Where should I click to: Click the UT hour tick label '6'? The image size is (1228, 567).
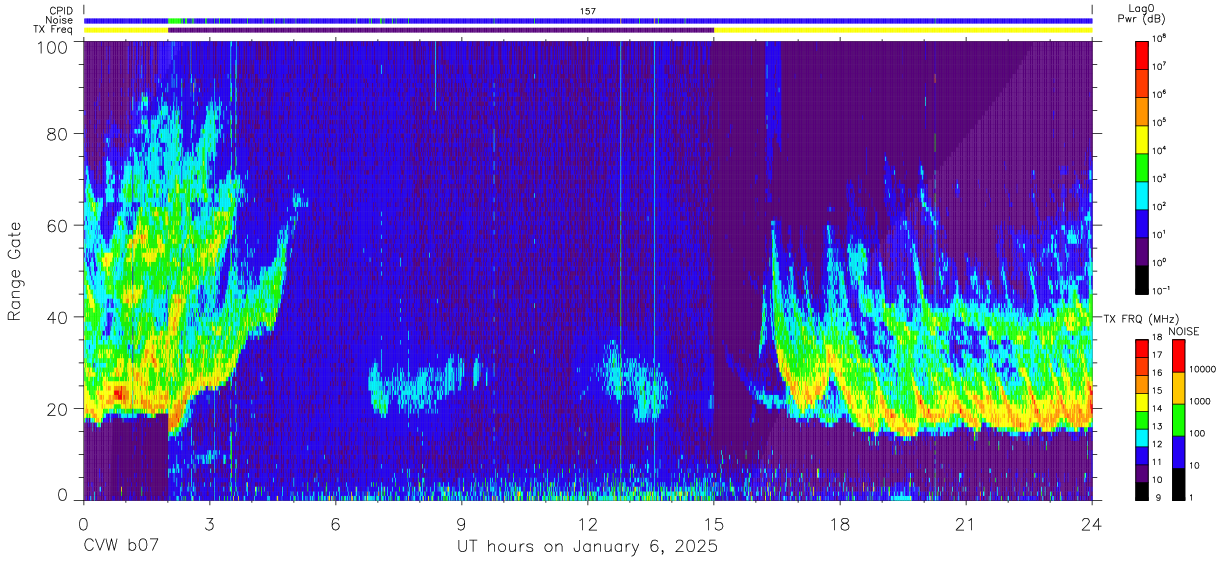click(336, 523)
